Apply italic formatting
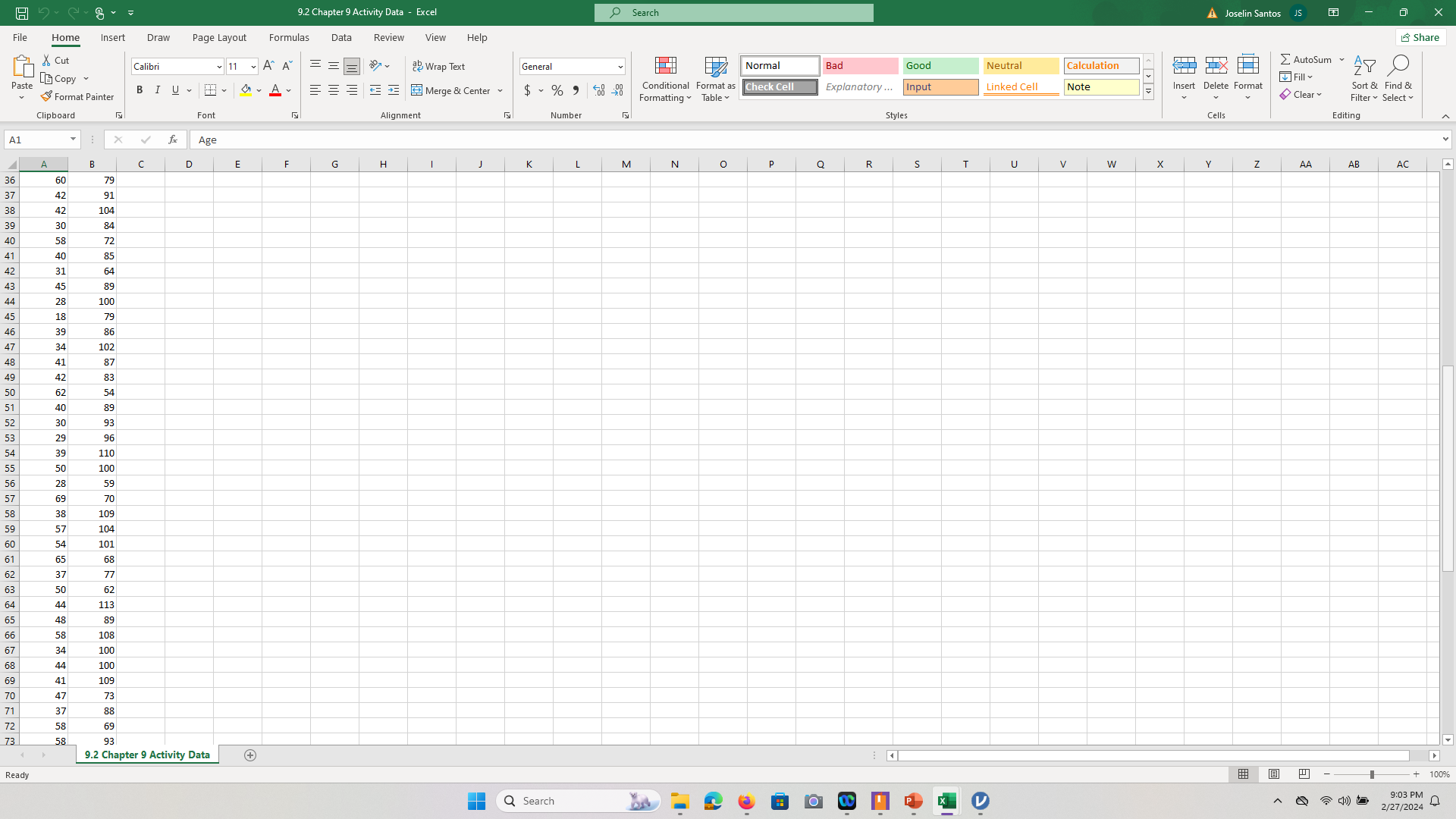The width and height of the screenshot is (1456, 819). click(x=157, y=90)
